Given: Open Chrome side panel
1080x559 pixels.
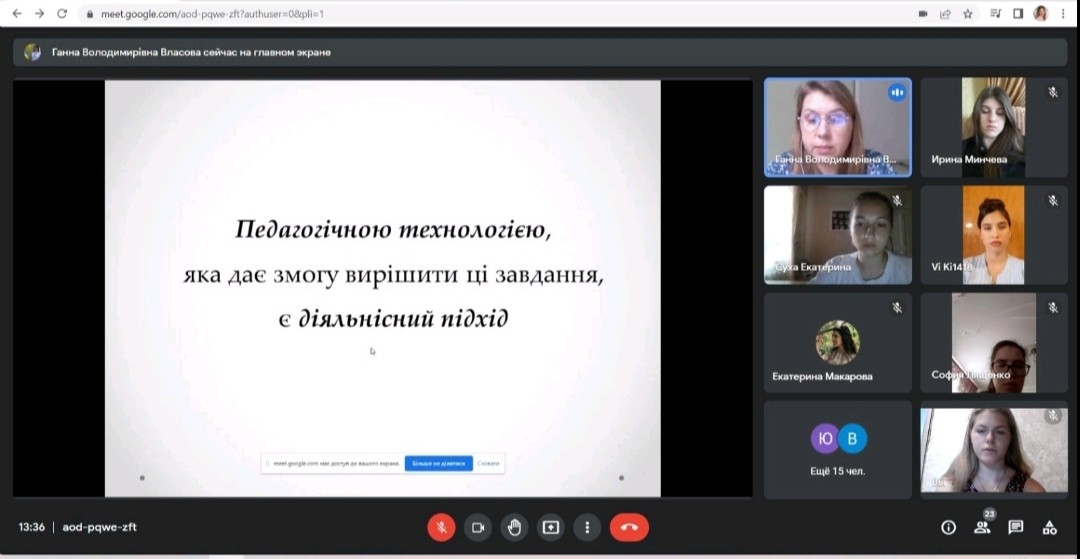Looking at the screenshot, I should (x=1018, y=14).
